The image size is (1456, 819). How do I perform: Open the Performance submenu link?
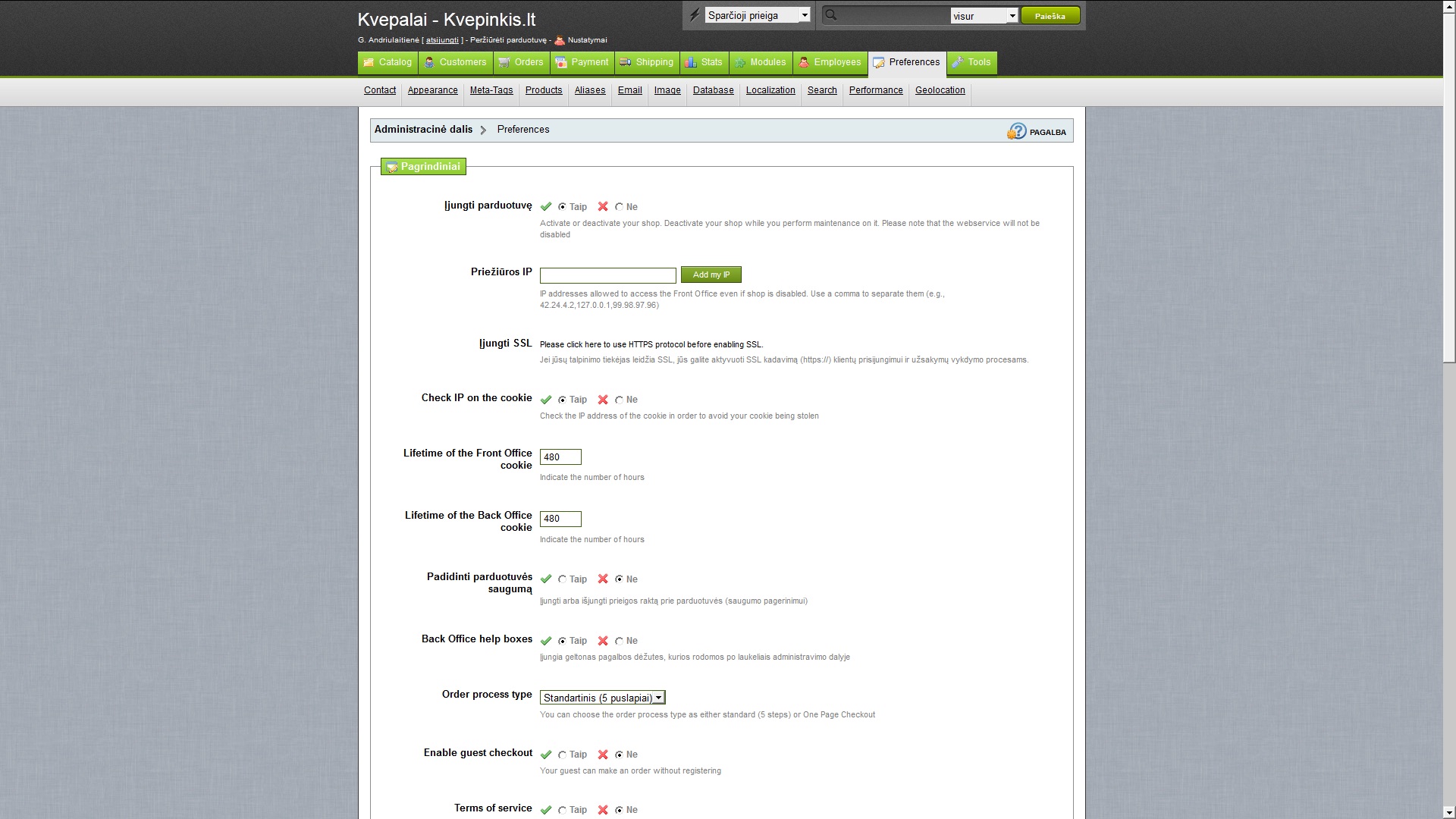coord(876,90)
